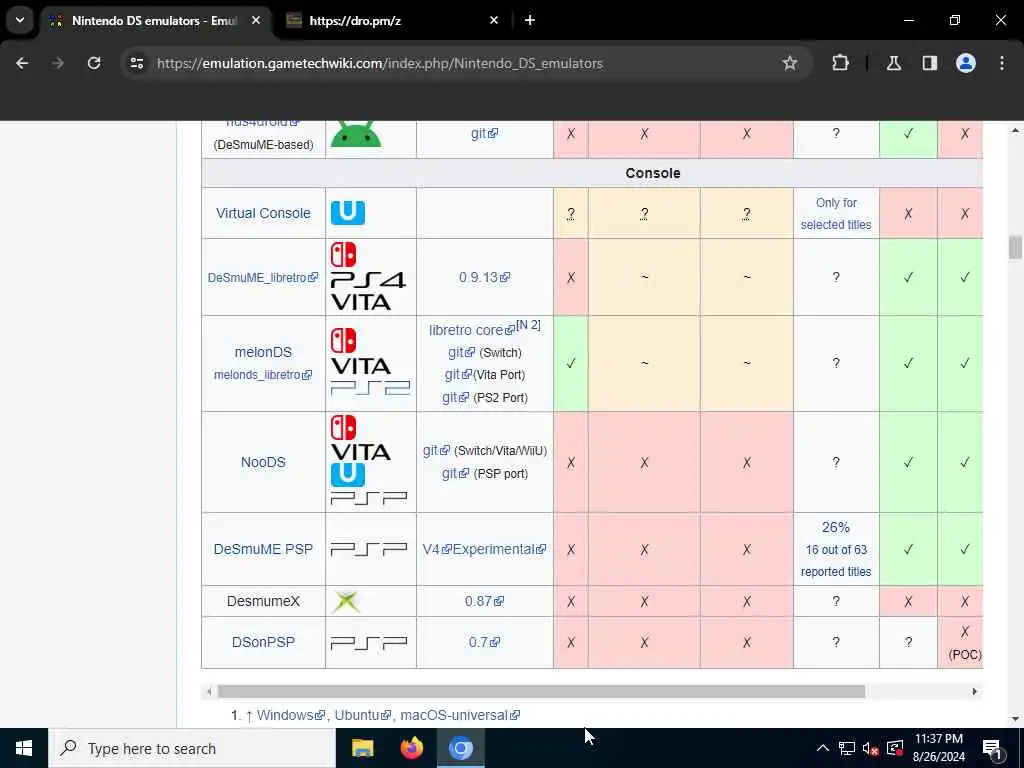Open the Windows footnote link
The image size is (1024, 768).
pyautogui.click(x=291, y=716)
